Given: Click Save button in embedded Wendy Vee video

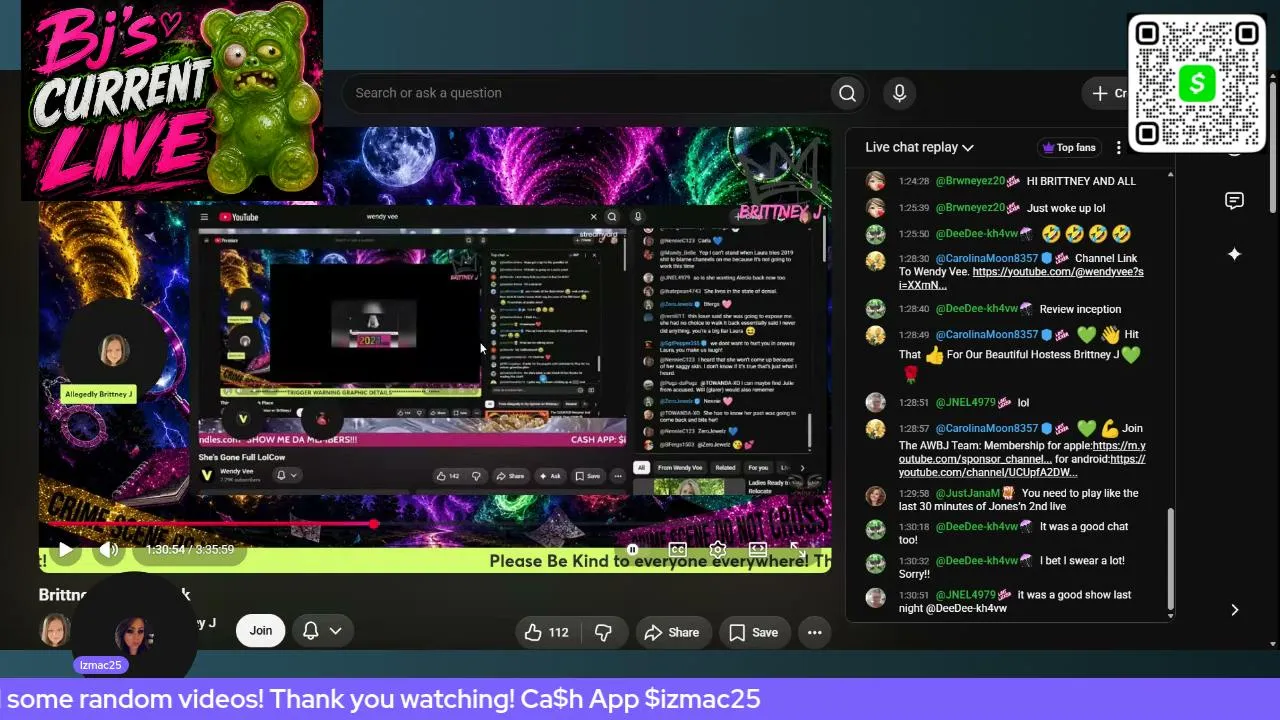Looking at the screenshot, I should click(587, 476).
